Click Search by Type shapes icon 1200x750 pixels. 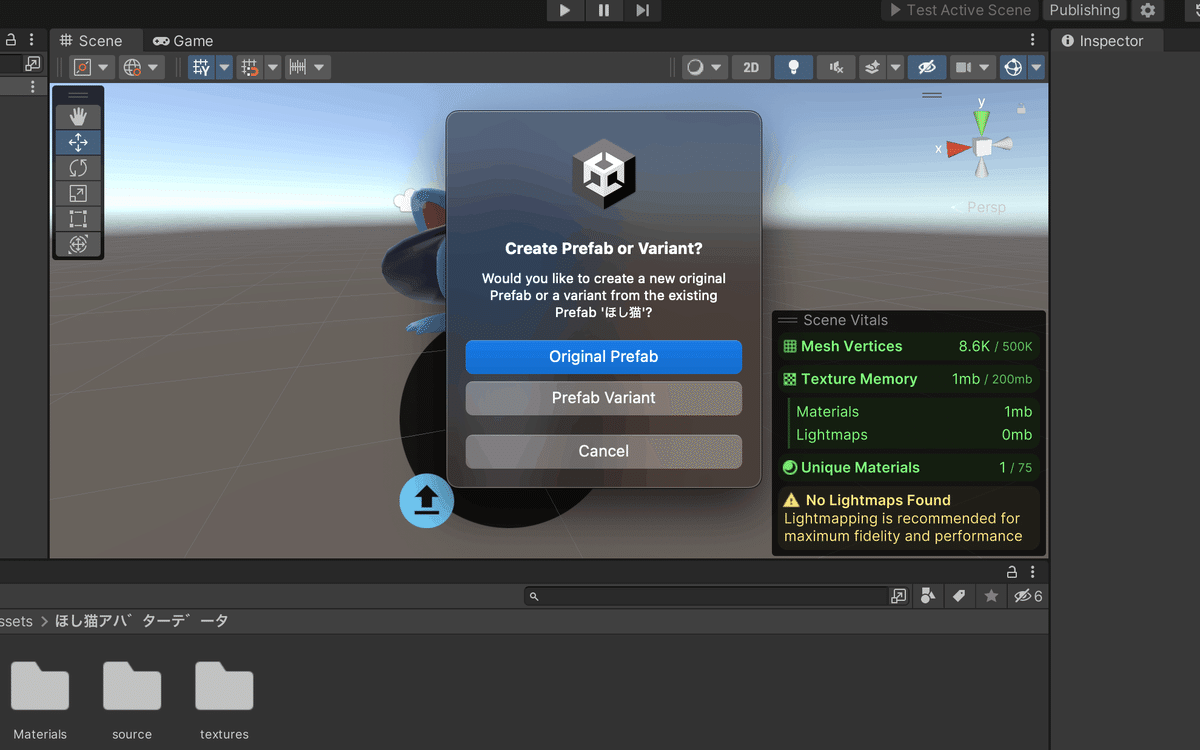click(929, 596)
